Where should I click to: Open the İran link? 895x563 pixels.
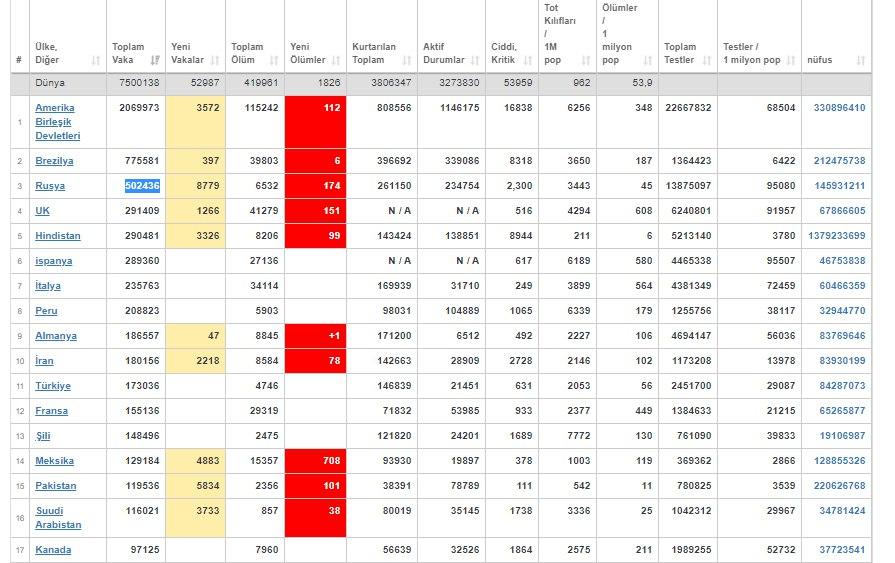click(44, 361)
